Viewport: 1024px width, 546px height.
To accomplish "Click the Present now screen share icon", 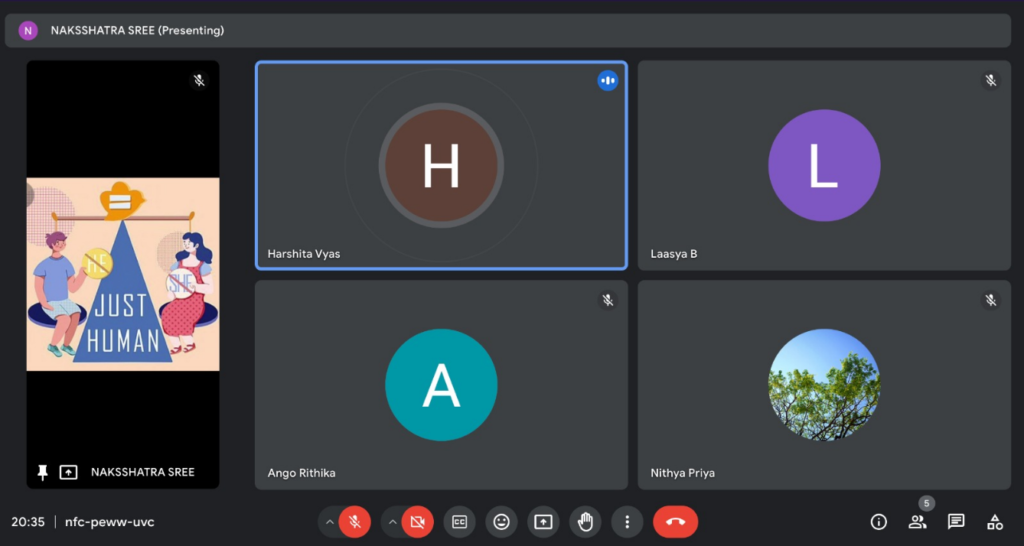I will (x=543, y=521).
